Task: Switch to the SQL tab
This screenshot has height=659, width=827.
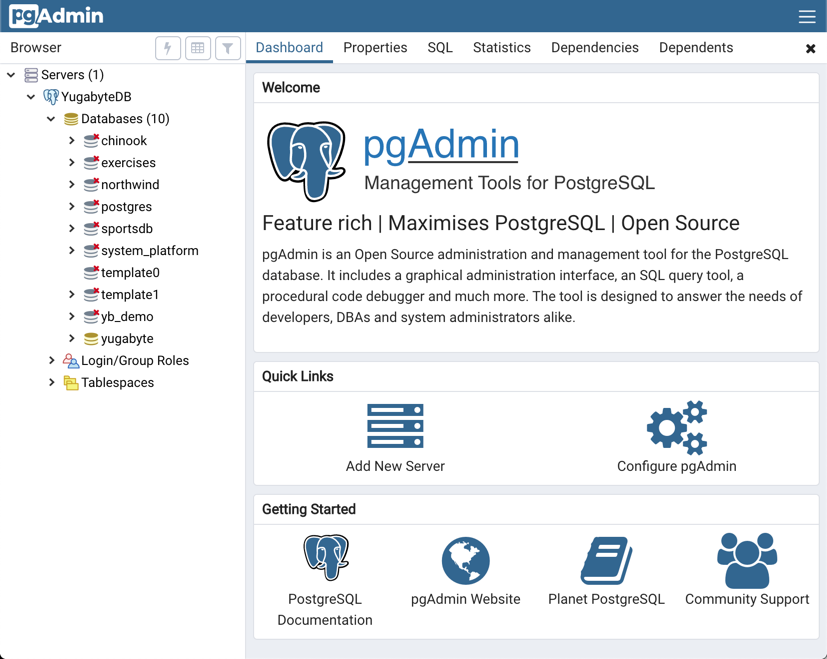Action: (439, 47)
